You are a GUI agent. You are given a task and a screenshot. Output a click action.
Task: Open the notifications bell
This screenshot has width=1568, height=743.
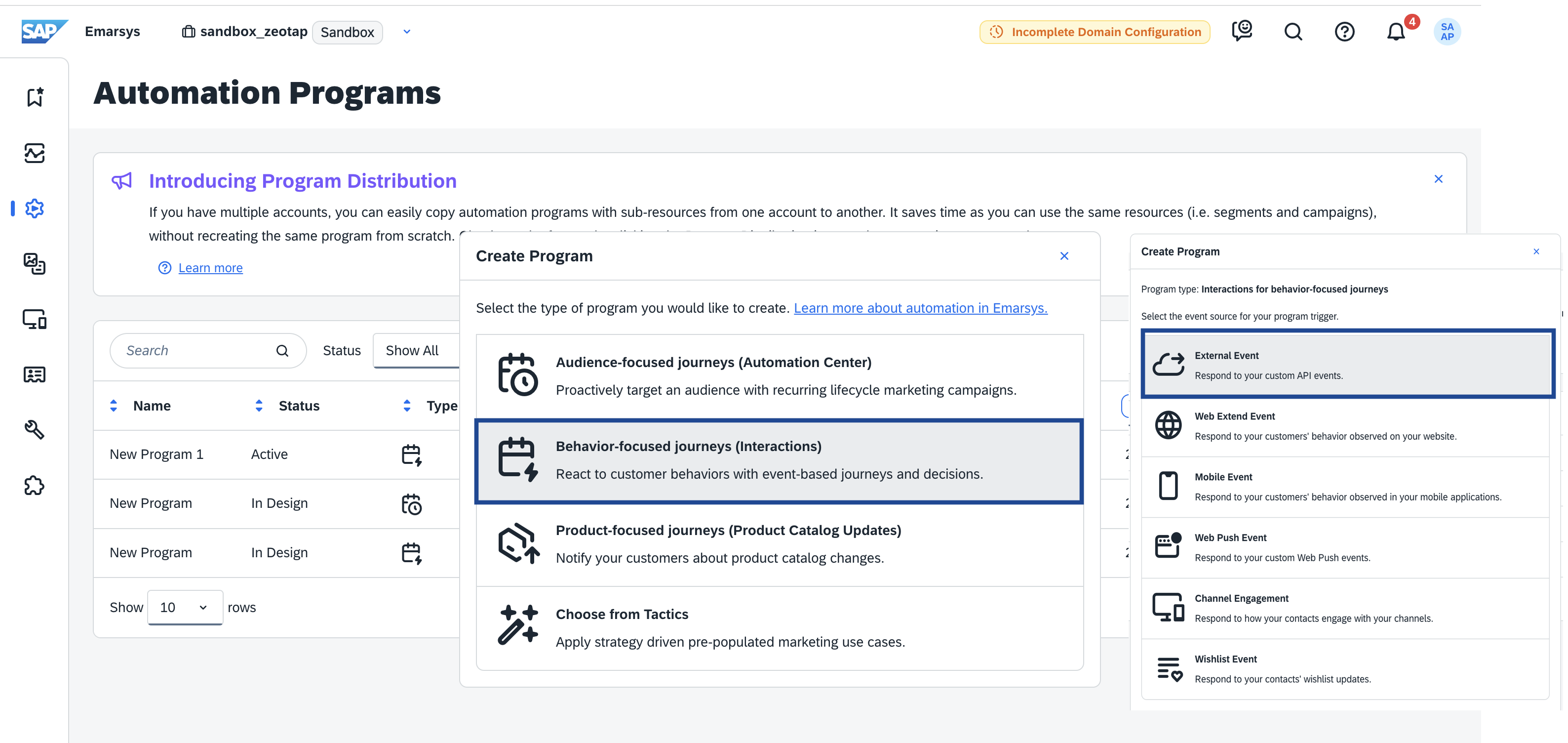tap(1396, 32)
